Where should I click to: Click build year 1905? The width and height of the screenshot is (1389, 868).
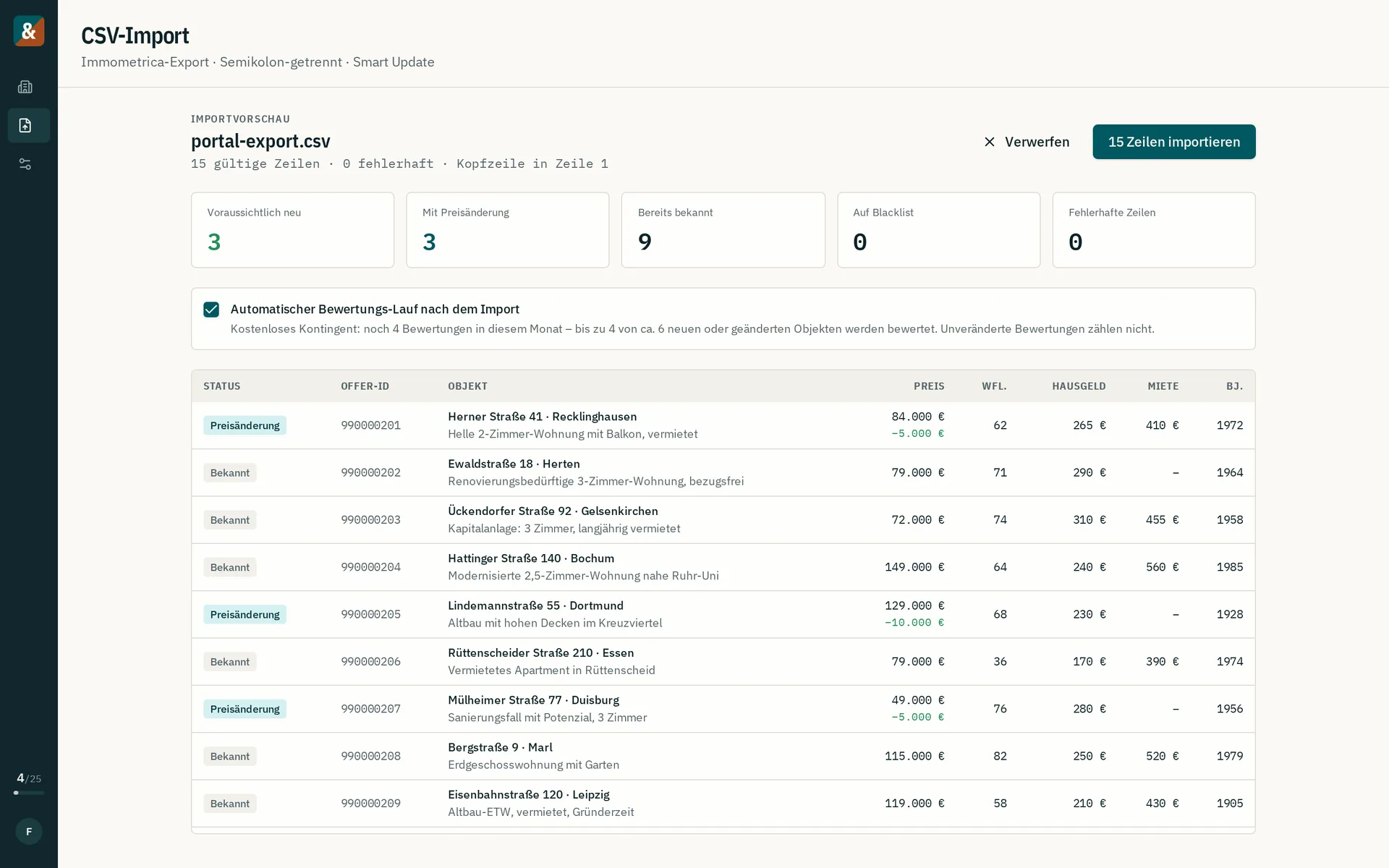[1230, 804]
